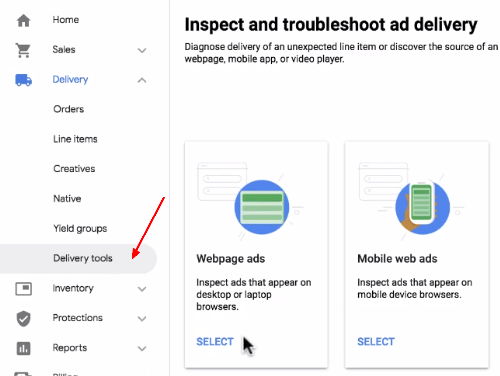This screenshot has height=376, width=500.
Task: Click the Home house icon
Action: pyautogui.click(x=23, y=20)
